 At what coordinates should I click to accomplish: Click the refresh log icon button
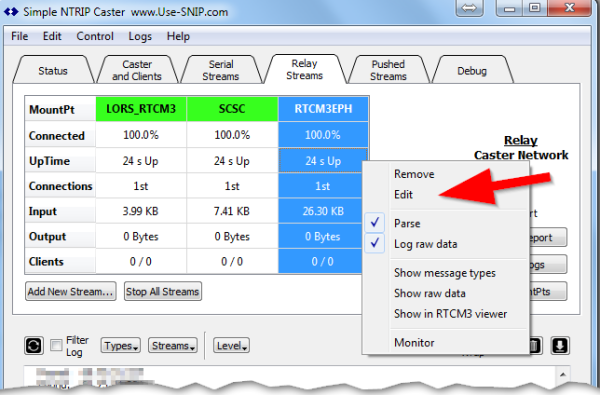34,346
